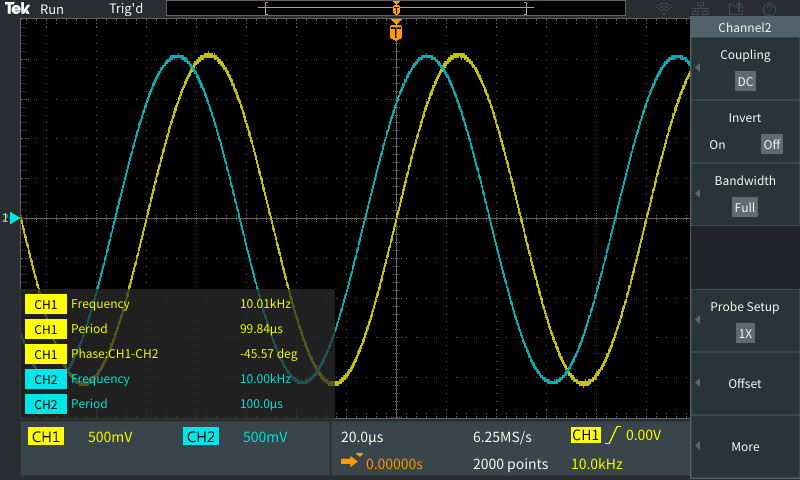Click the waveform record overview bar

397,9
